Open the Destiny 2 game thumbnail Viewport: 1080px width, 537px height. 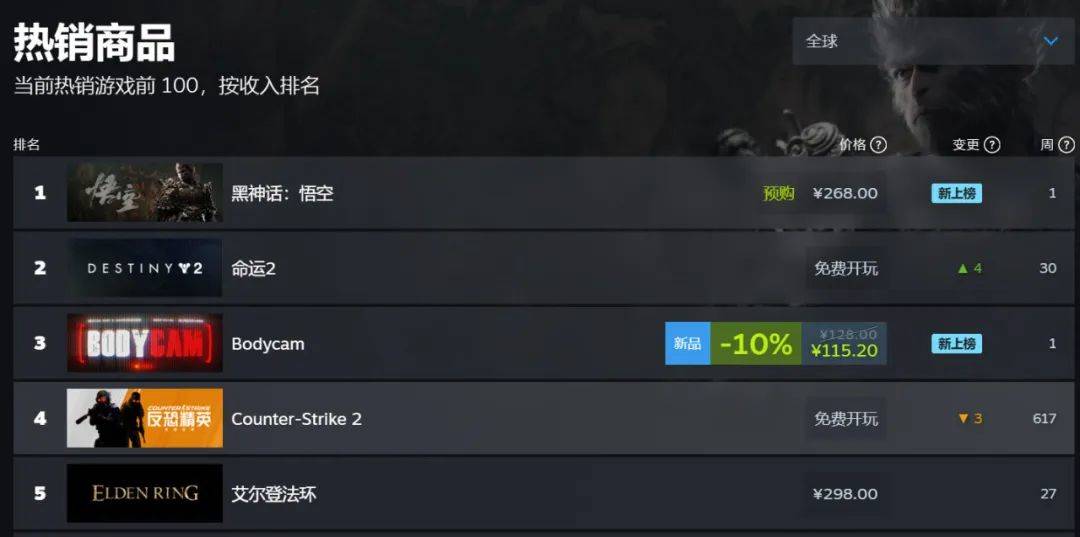[145, 268]
